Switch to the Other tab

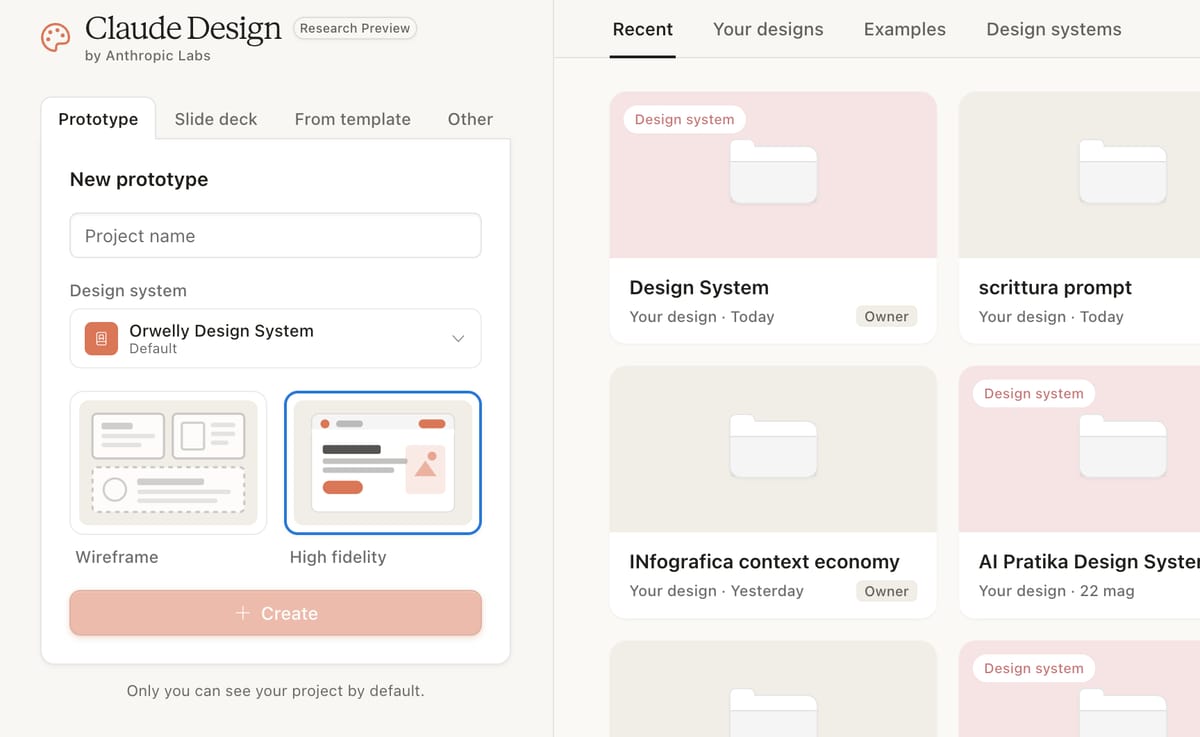pyautogui.click(x=470, y=119)
